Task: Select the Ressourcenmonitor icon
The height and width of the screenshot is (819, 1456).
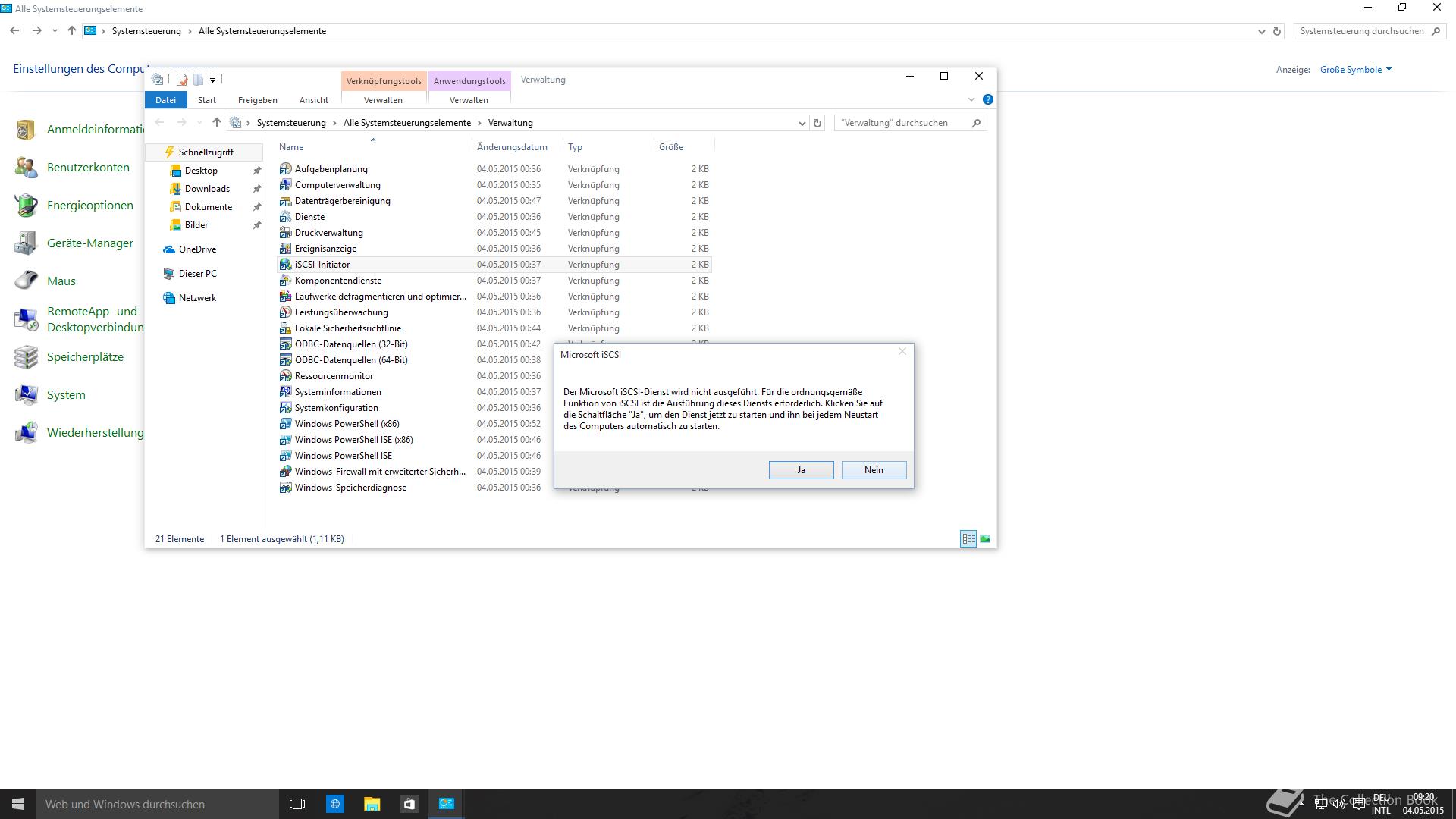Action: [285, 376]
